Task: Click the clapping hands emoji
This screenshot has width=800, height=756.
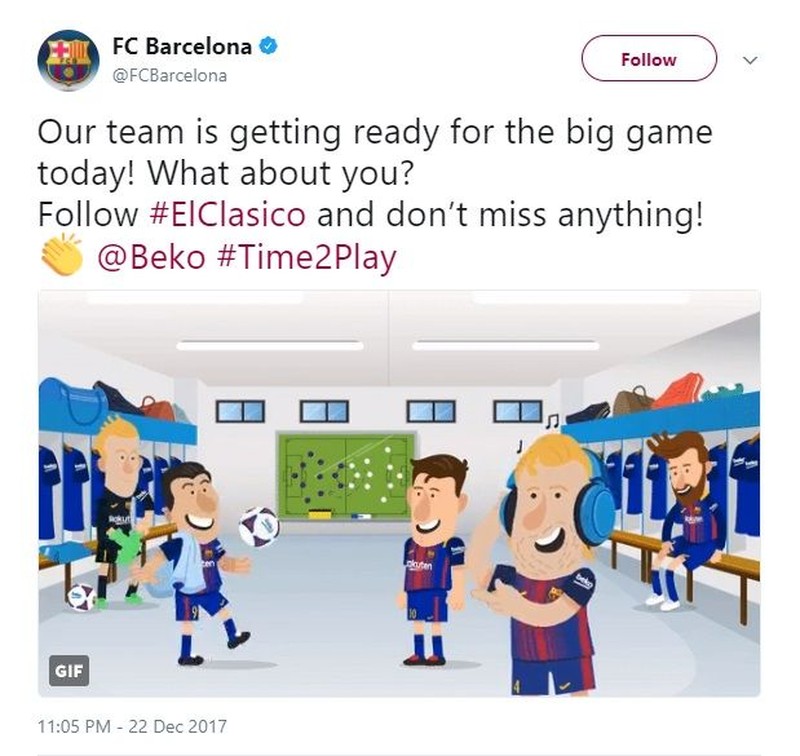Action: [61, 255]
